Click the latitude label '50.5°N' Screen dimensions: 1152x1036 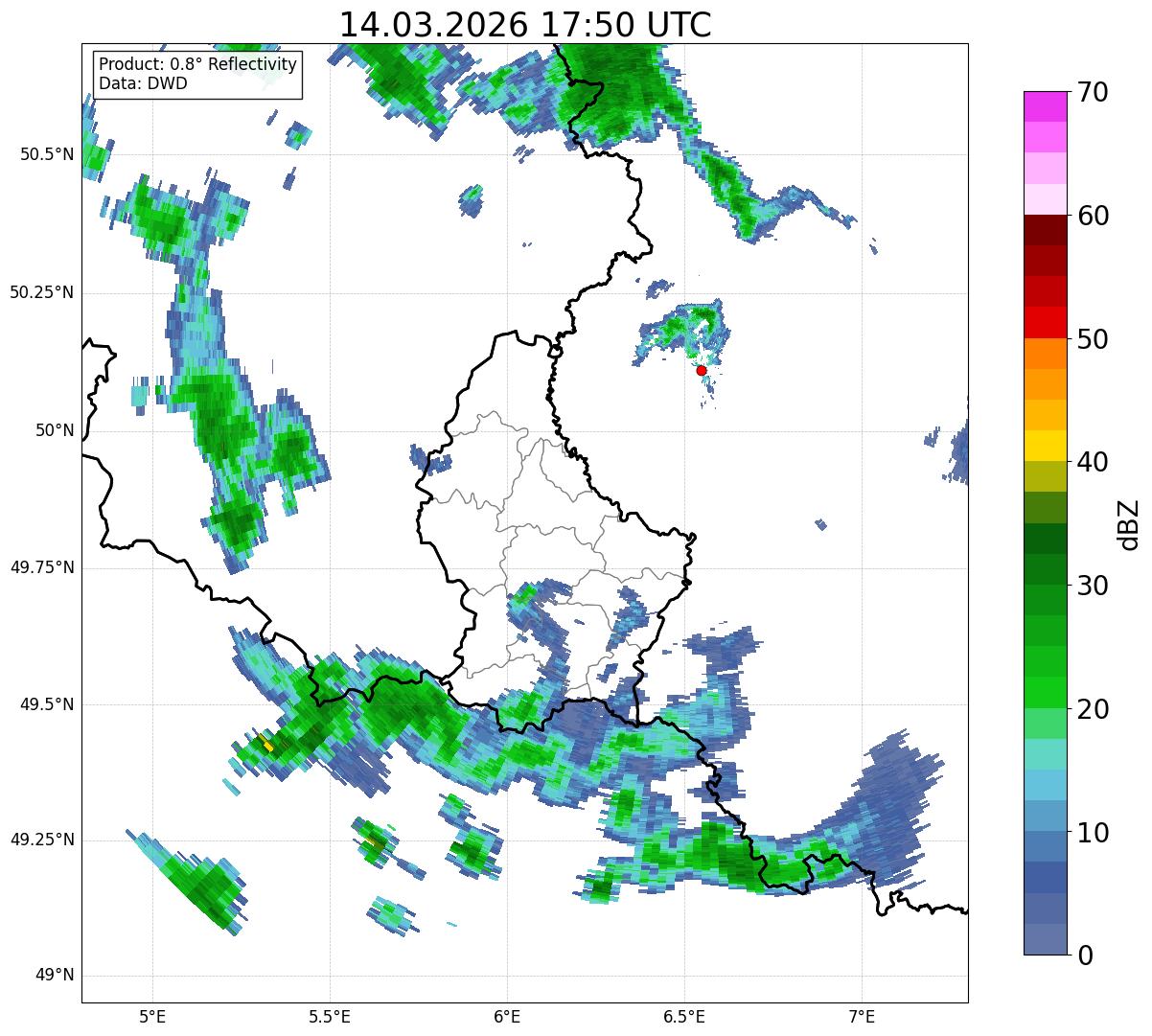coord(47,154)
